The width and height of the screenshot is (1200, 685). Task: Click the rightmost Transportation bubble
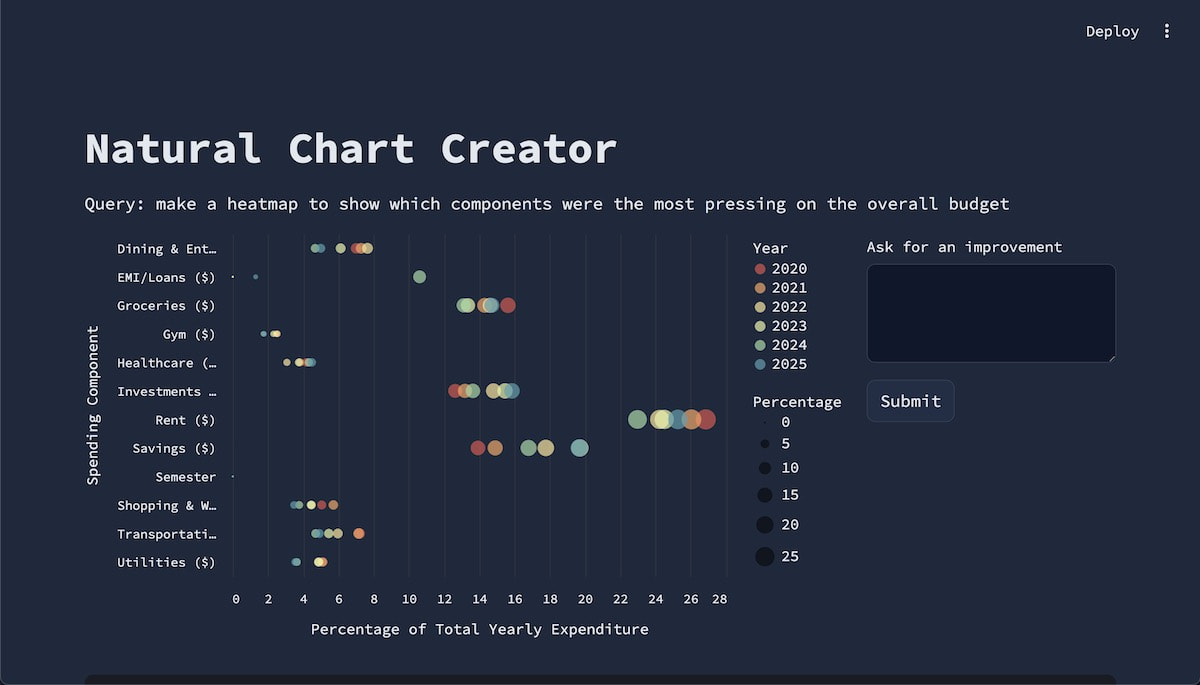click(x=359, y=533)
